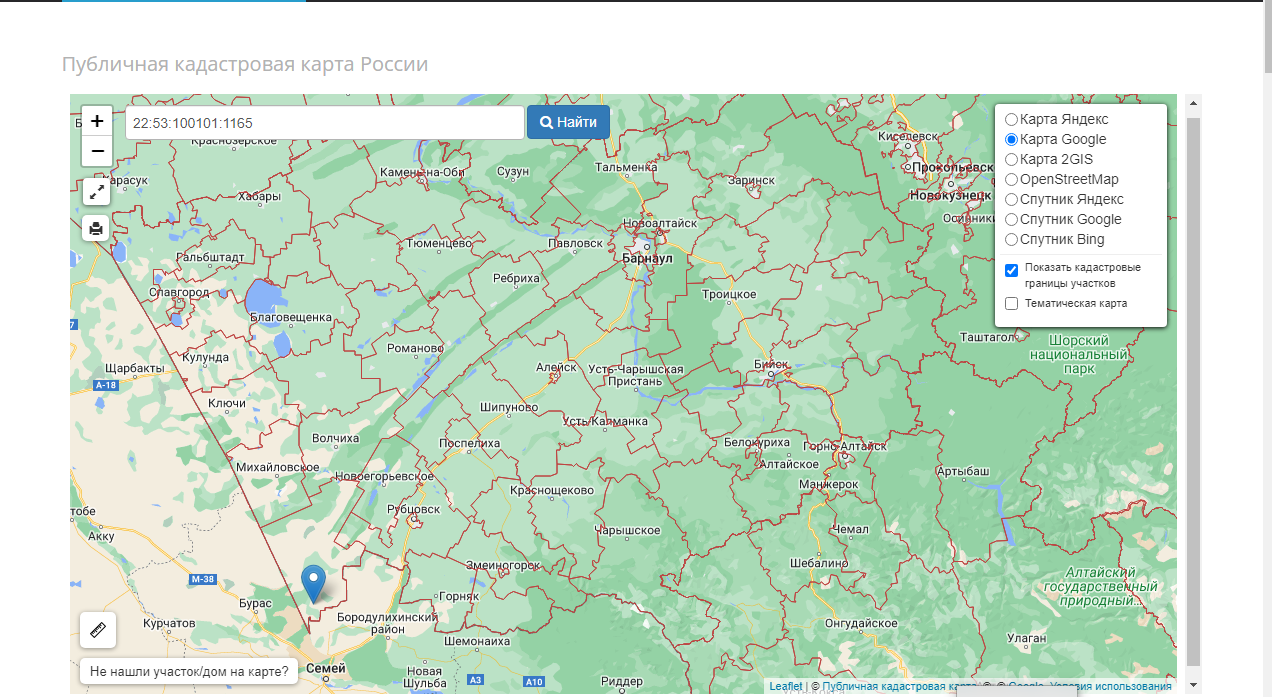Viewport: 1272px width, 697px height.
Task: Uncheck Показать кадастровые границы участков
Action: point(1011,270)
